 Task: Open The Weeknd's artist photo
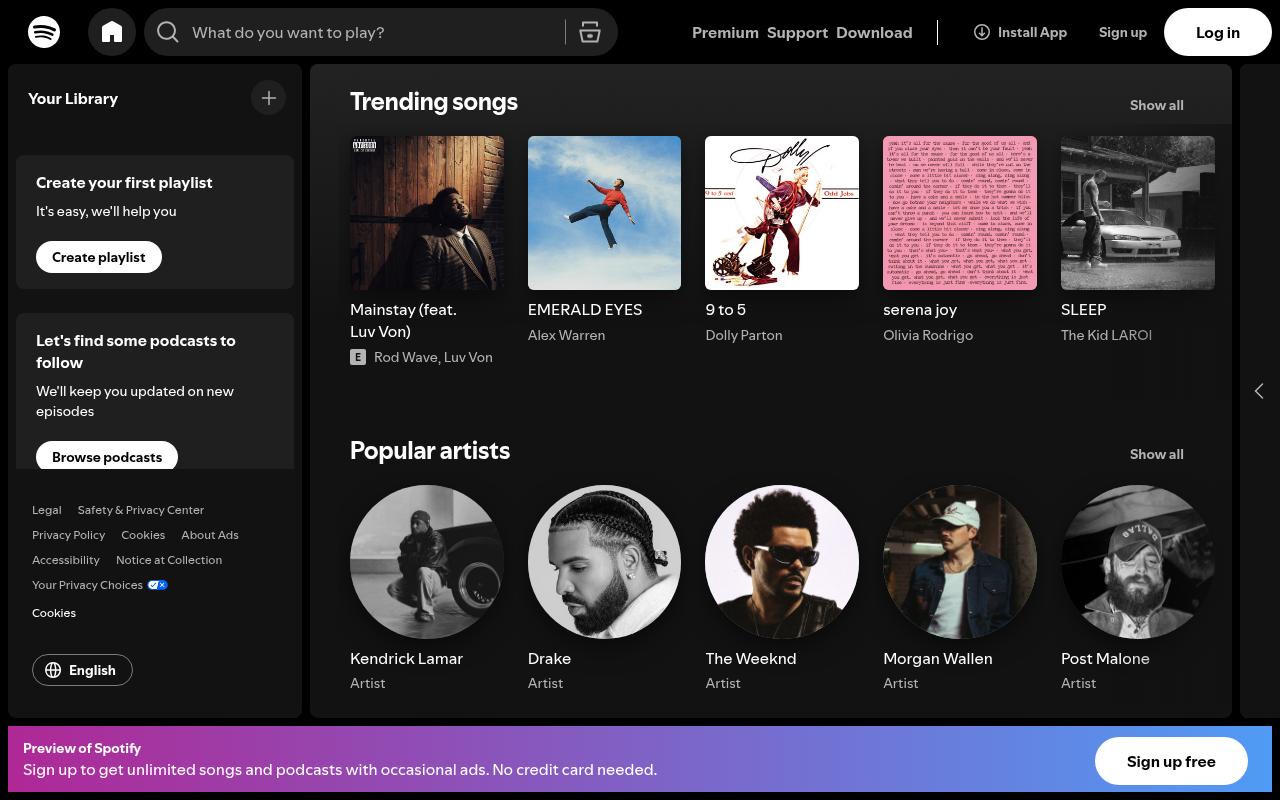(x=782, y=562)
